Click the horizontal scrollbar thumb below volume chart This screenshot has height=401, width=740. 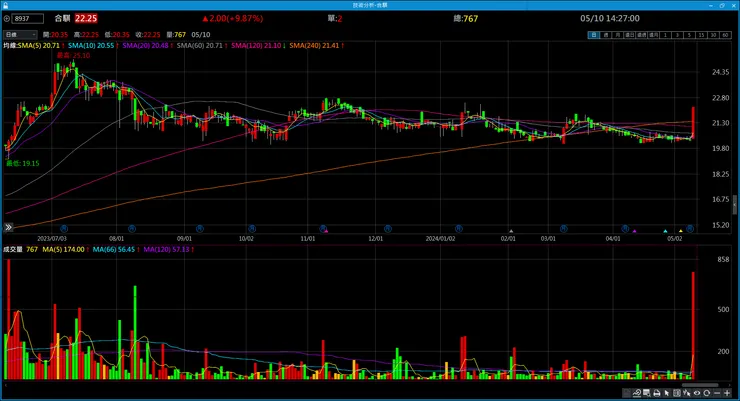[x=700, y=385]
